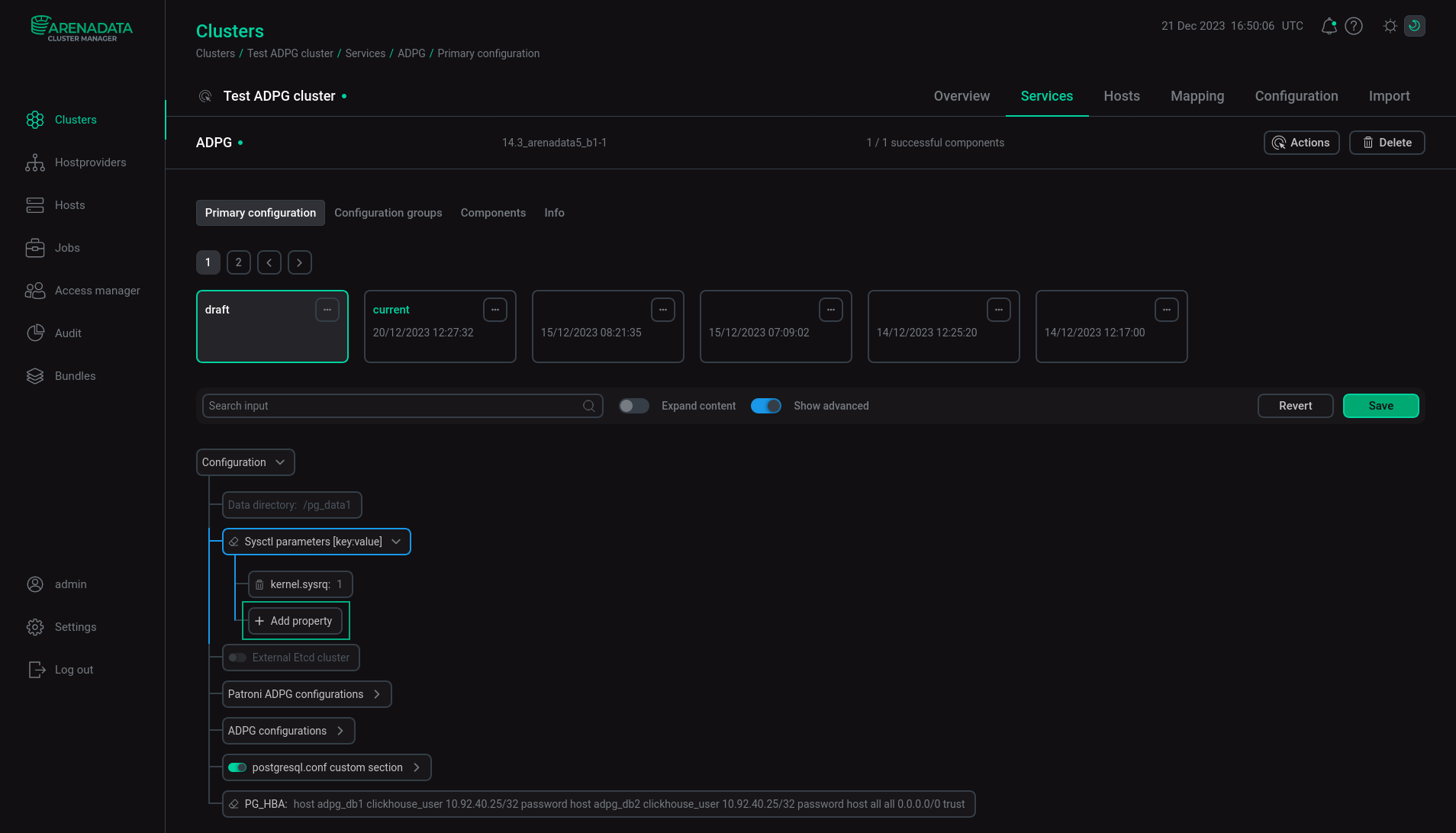This screenshot has height=833, width=1456.
Task: Select the draft configuration card
Action: (x=272, y=326)
